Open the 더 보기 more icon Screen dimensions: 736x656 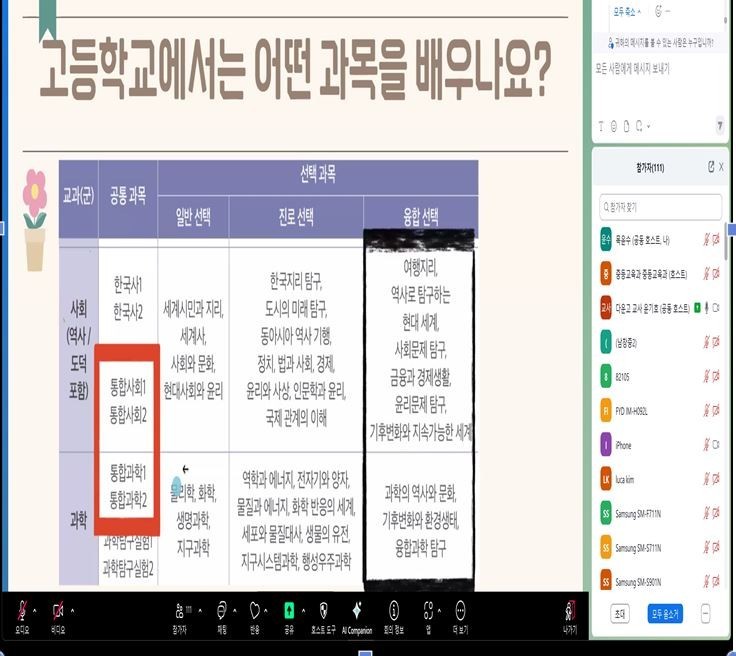[460, 610]
